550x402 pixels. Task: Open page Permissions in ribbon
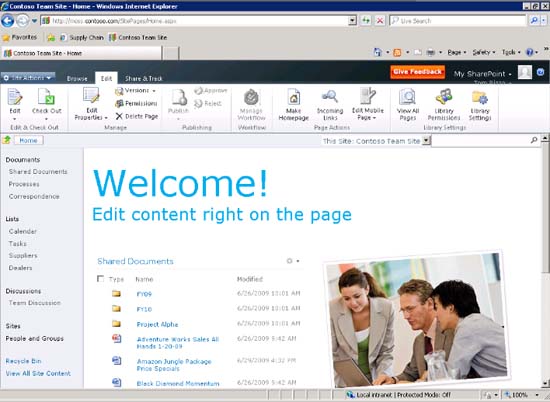[x=136, y=103]
